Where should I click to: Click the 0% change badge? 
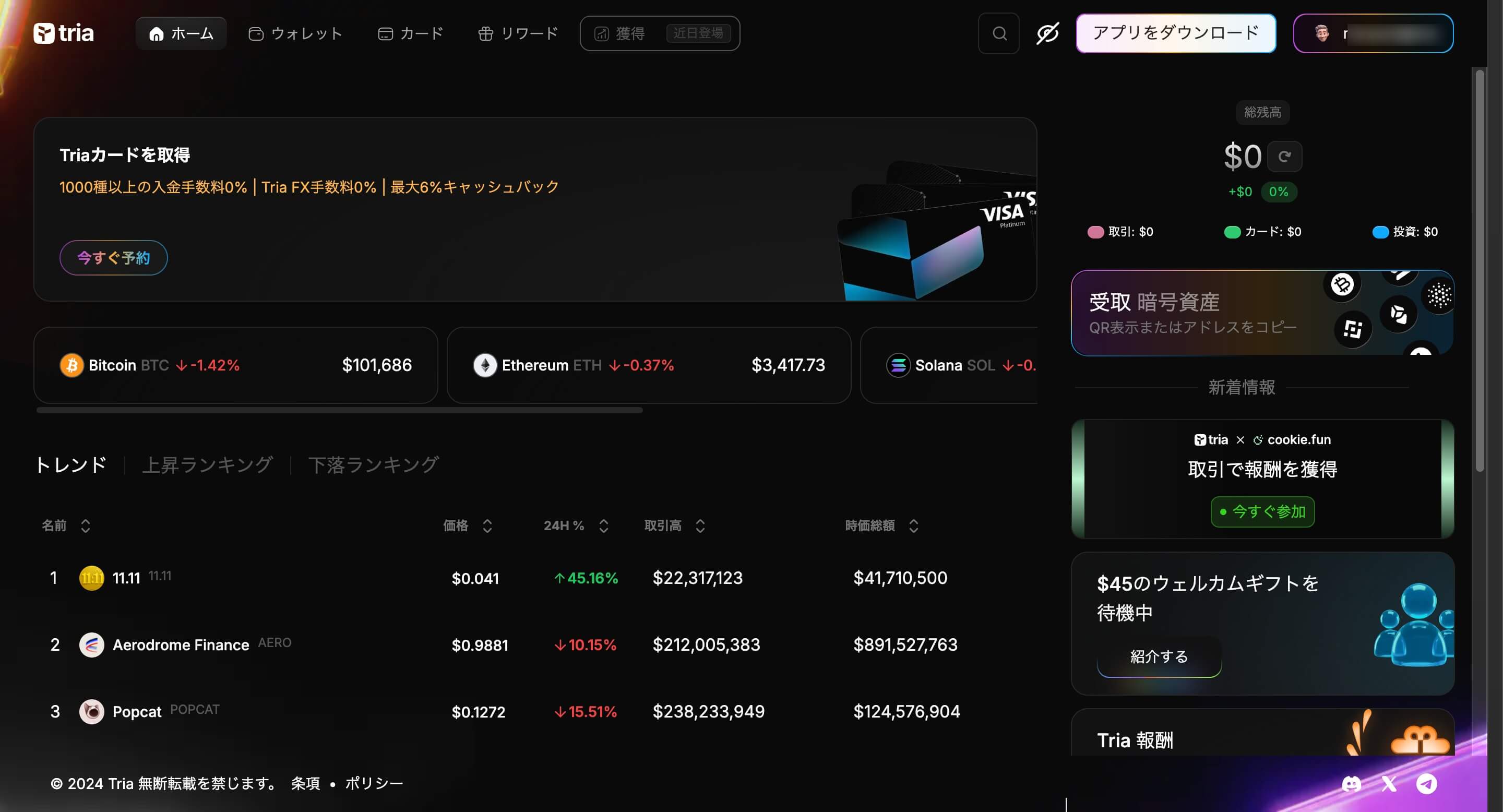[x=1279, y=192]
